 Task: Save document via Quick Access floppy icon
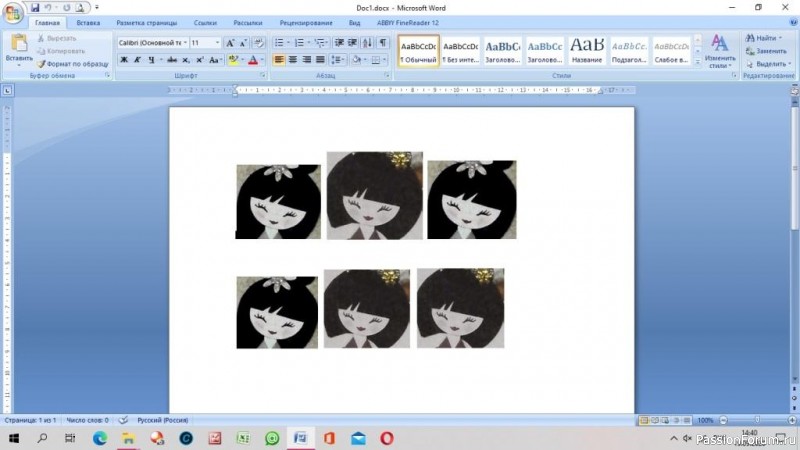click(34, 7)
